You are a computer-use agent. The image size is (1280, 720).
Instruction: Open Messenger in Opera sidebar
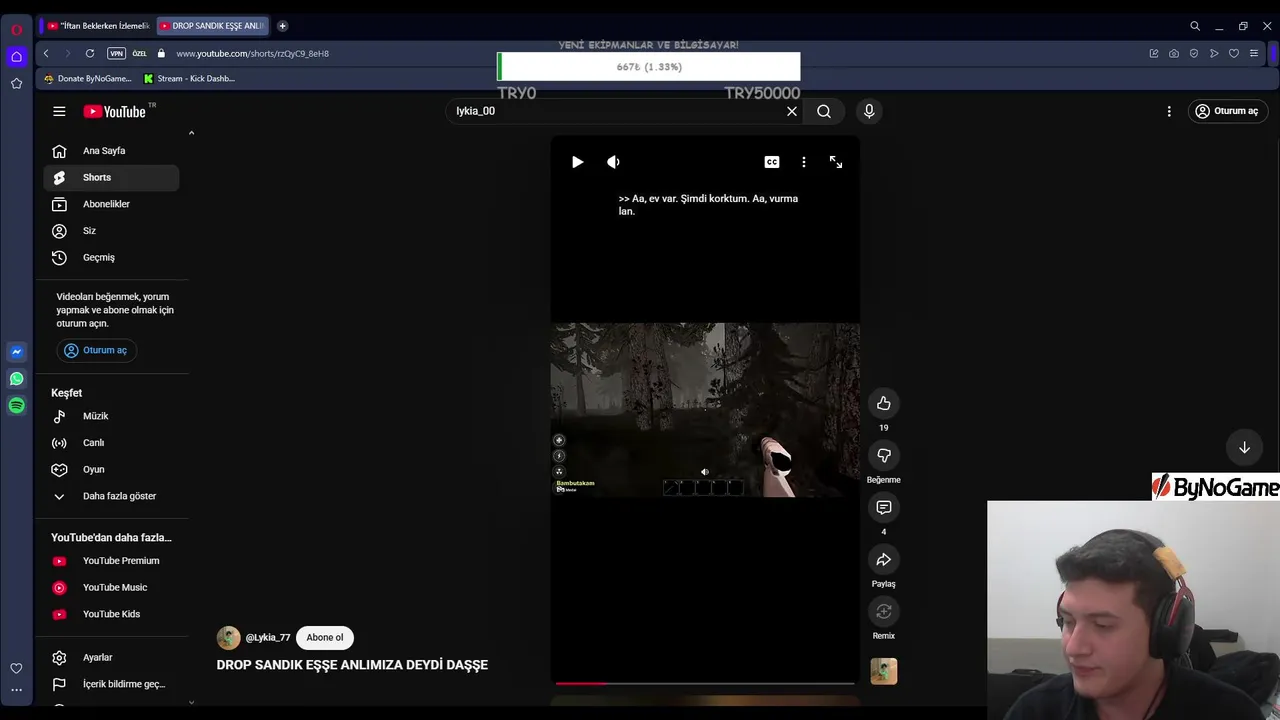click(x=16, y=352)
